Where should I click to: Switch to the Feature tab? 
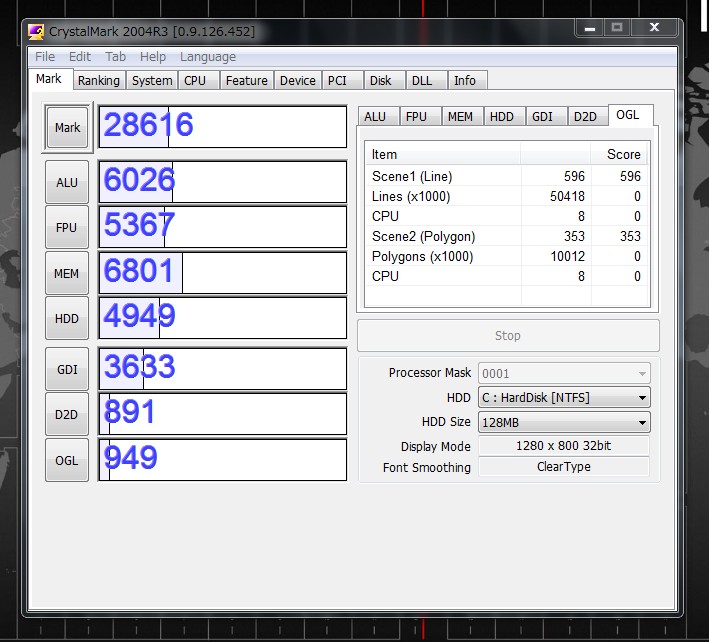pyautogui.click(x=246, y=80)
